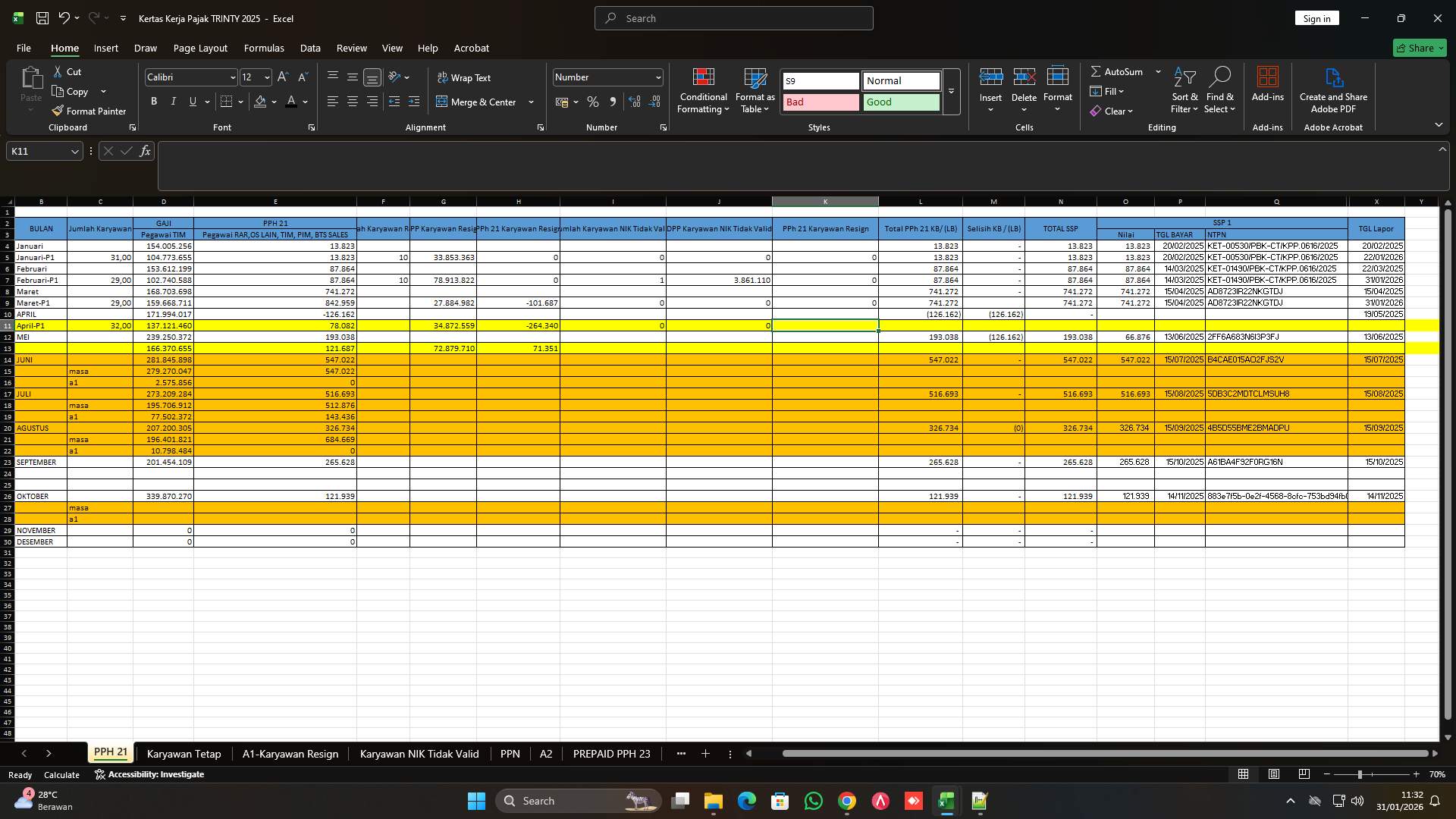Apply Format Painter

[x=89, y=111]
